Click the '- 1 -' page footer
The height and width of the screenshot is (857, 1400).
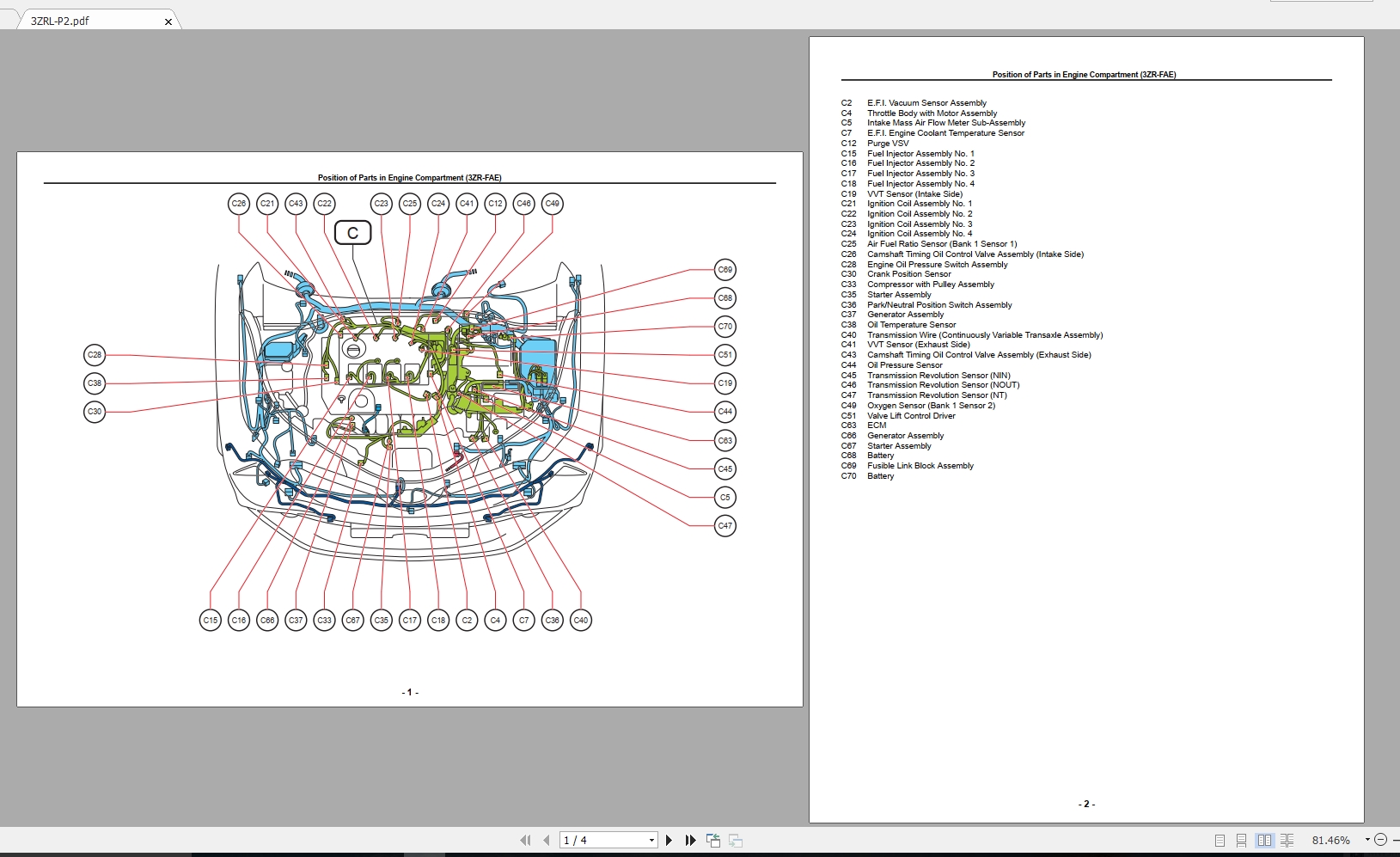(x=410, y=692)
